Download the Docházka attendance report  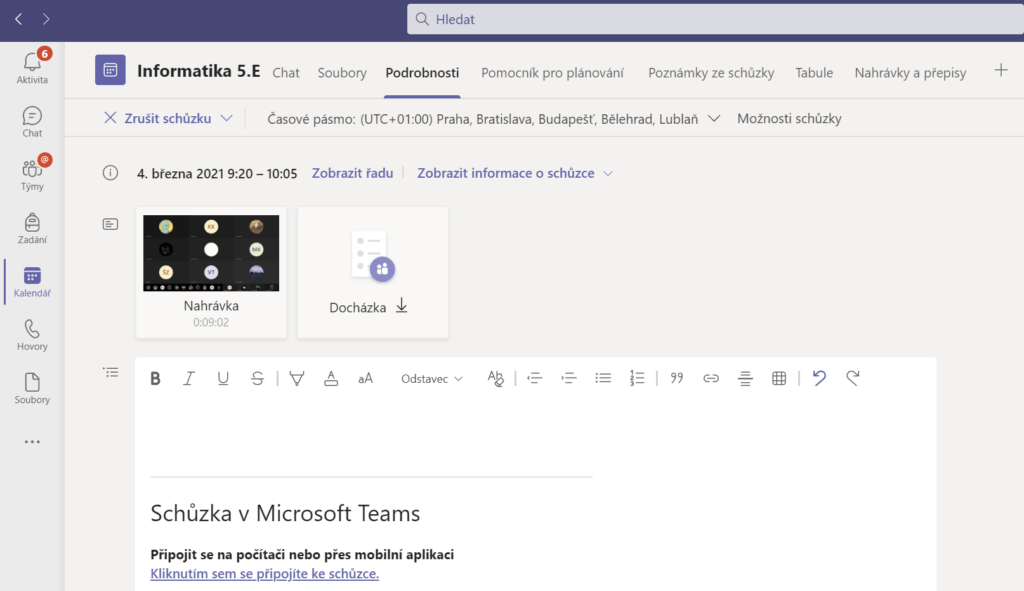click(x=401, y=306)
